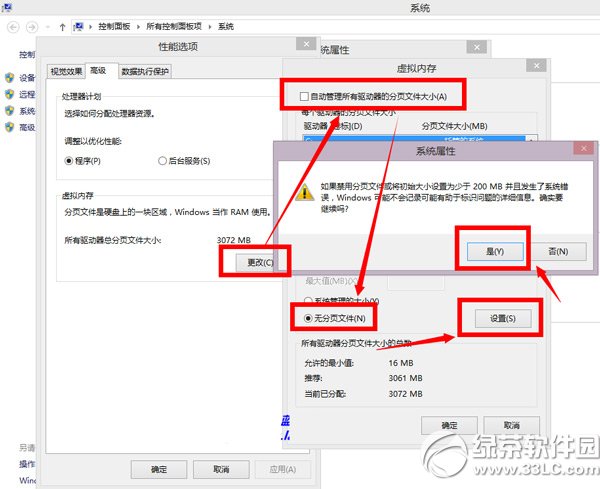Image resolution: width=600 pixels, height=489 pixels.
Task: Click 控制面板 in the address breadcrumb
Action: click(114, 26)
